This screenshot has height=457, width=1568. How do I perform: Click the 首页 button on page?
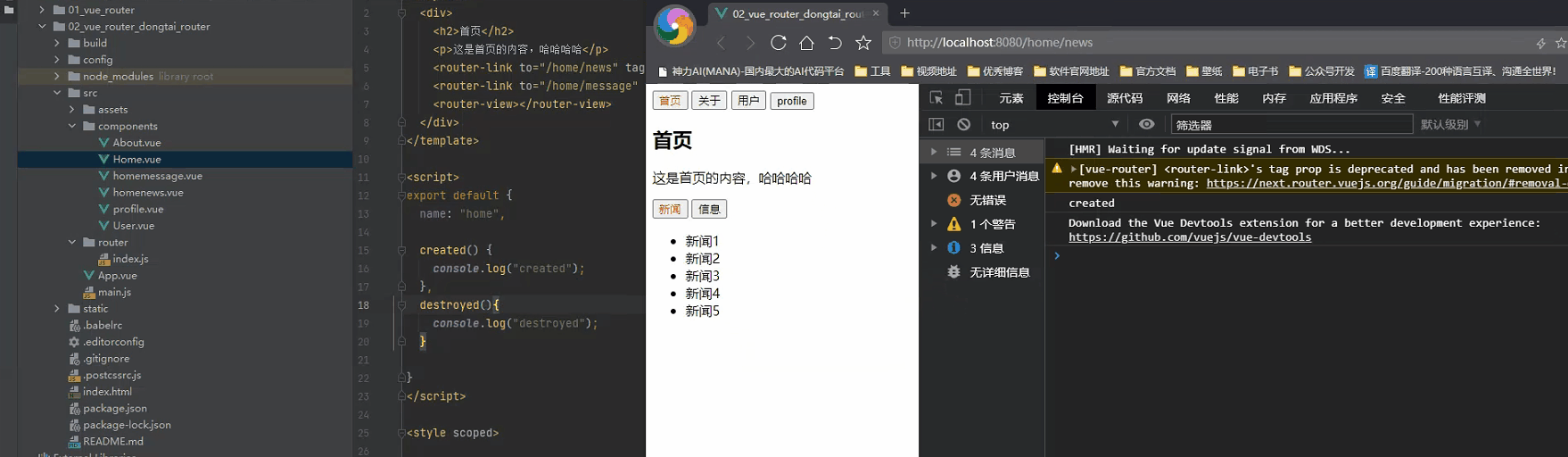[670, 101]
